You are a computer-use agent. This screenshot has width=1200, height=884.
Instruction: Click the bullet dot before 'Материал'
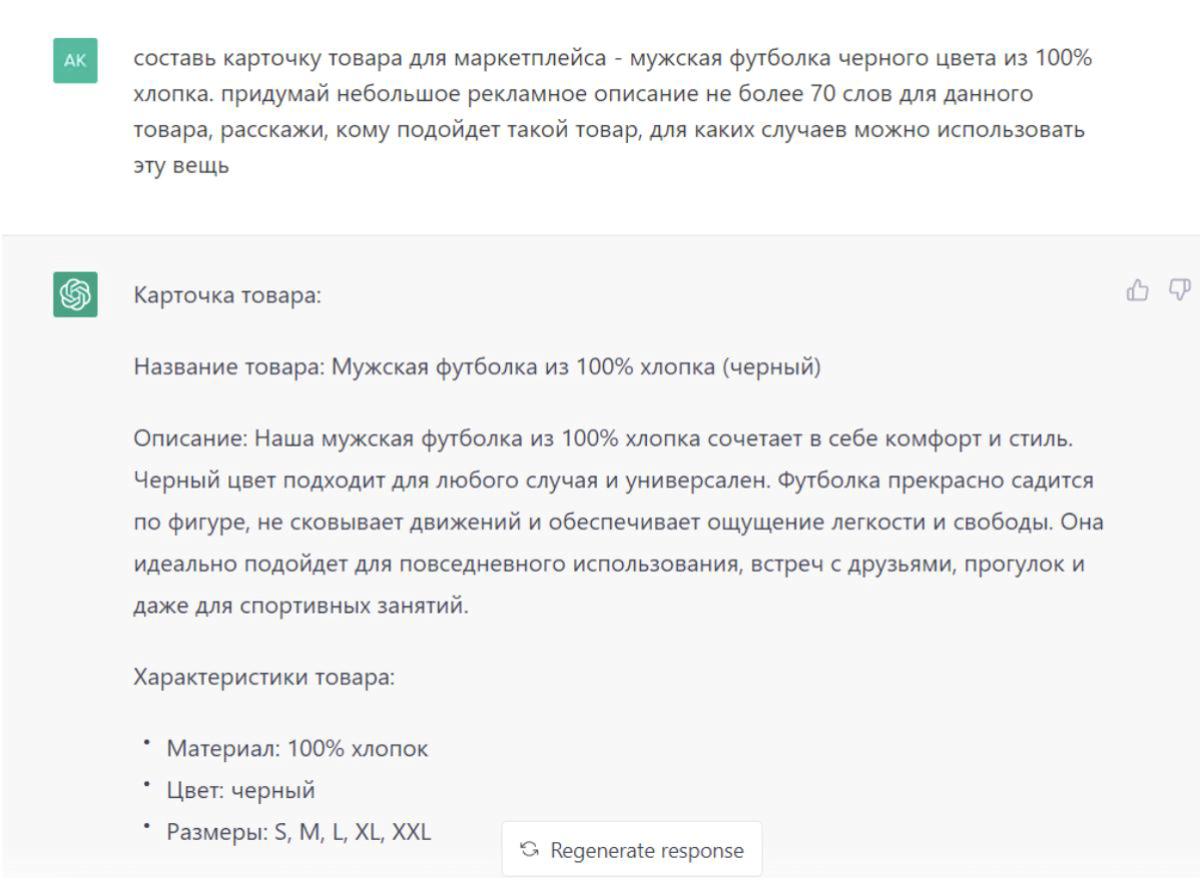(x=146, y=743)
